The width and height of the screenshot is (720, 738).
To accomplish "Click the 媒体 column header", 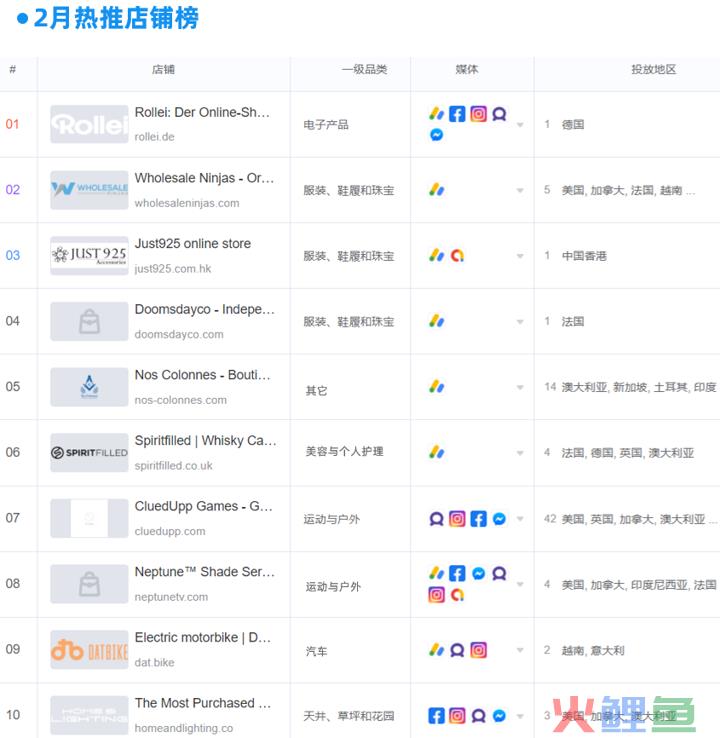I will pyautogui.click(x=467, y=70).
